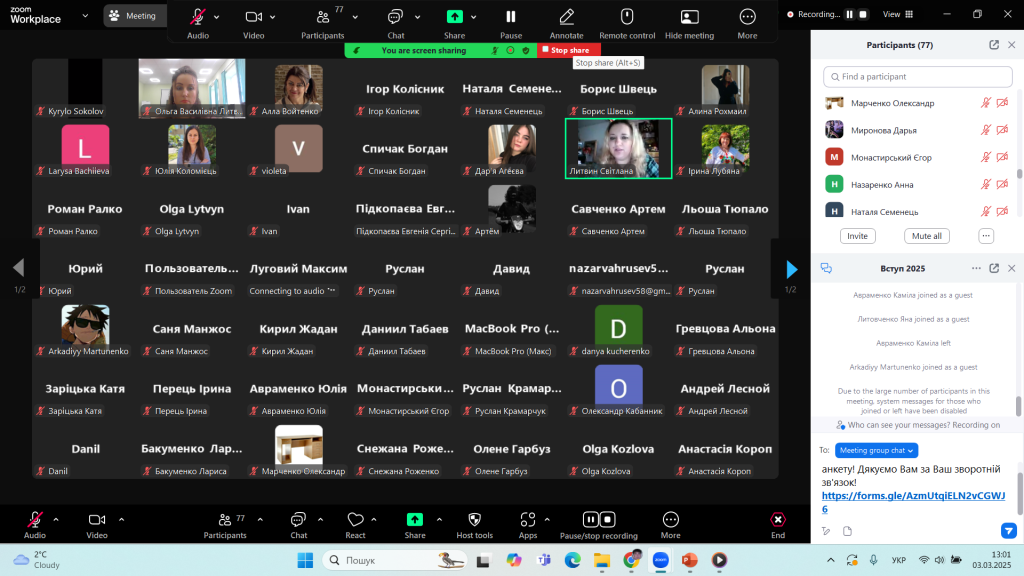Open the Participants panel more options button
The height and width of the screenshot is (576, 1024).
[x=986, y=236]
